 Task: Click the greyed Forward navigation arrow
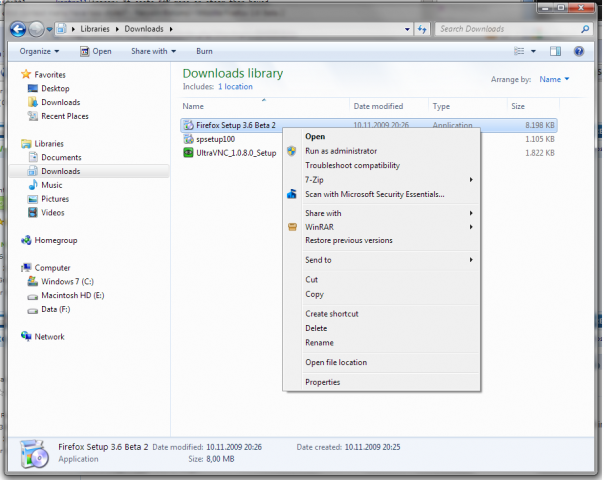(36, 29)
